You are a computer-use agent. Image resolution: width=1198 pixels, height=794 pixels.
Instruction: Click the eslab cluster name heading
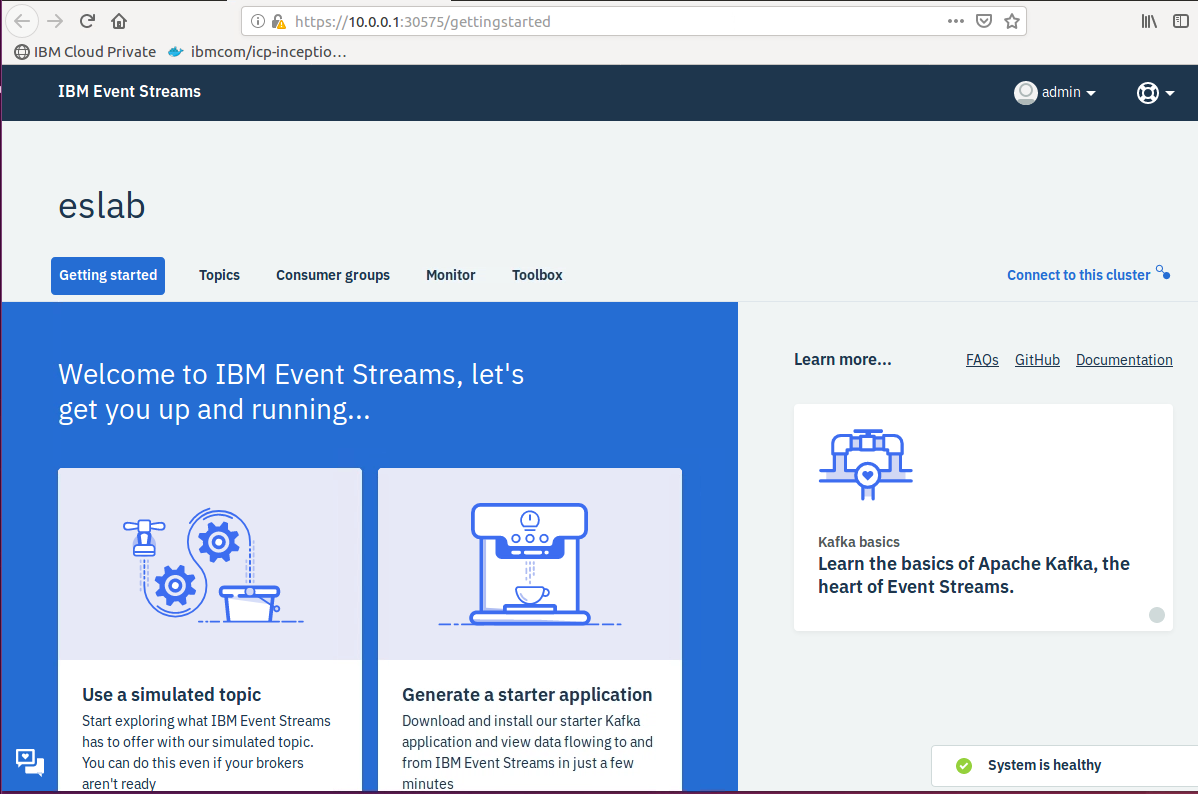(102, 206)
